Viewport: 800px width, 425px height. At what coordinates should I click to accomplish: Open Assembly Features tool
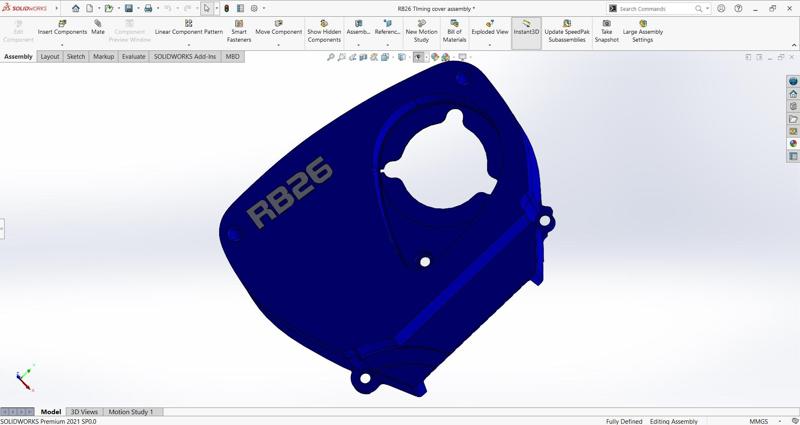point(358,28)
